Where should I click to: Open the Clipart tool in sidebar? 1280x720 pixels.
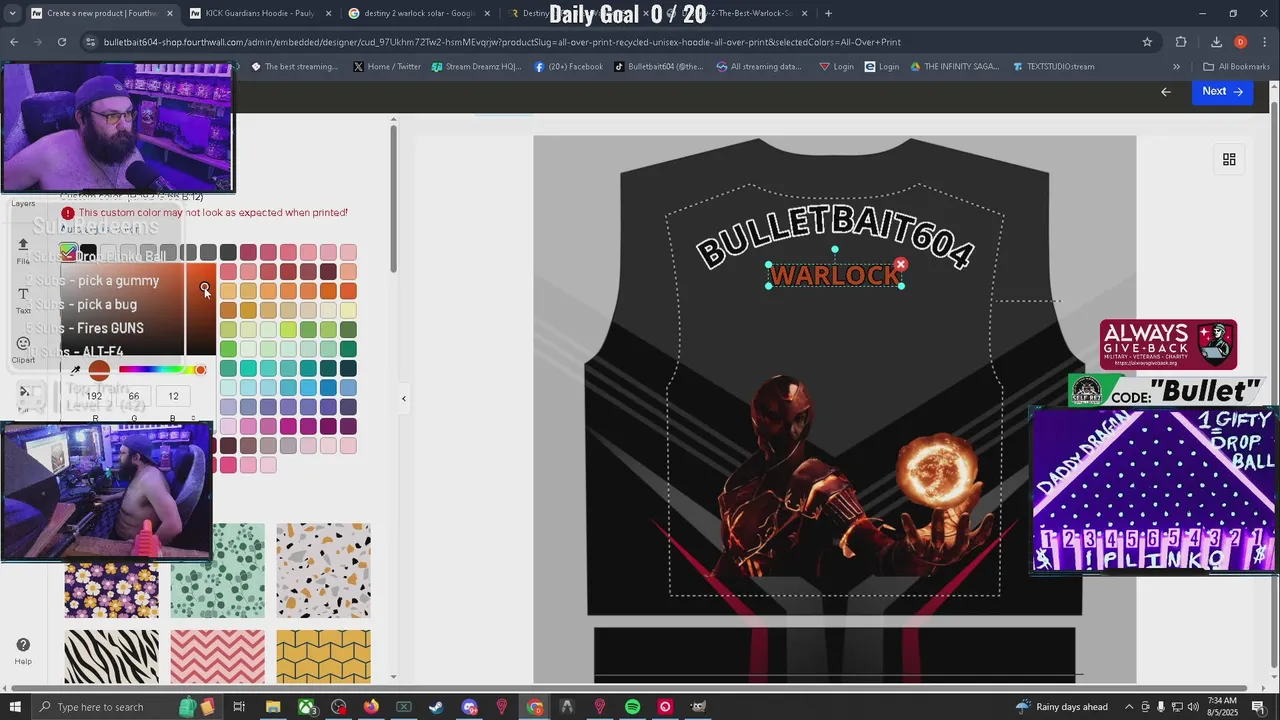[x=23, y=348]
